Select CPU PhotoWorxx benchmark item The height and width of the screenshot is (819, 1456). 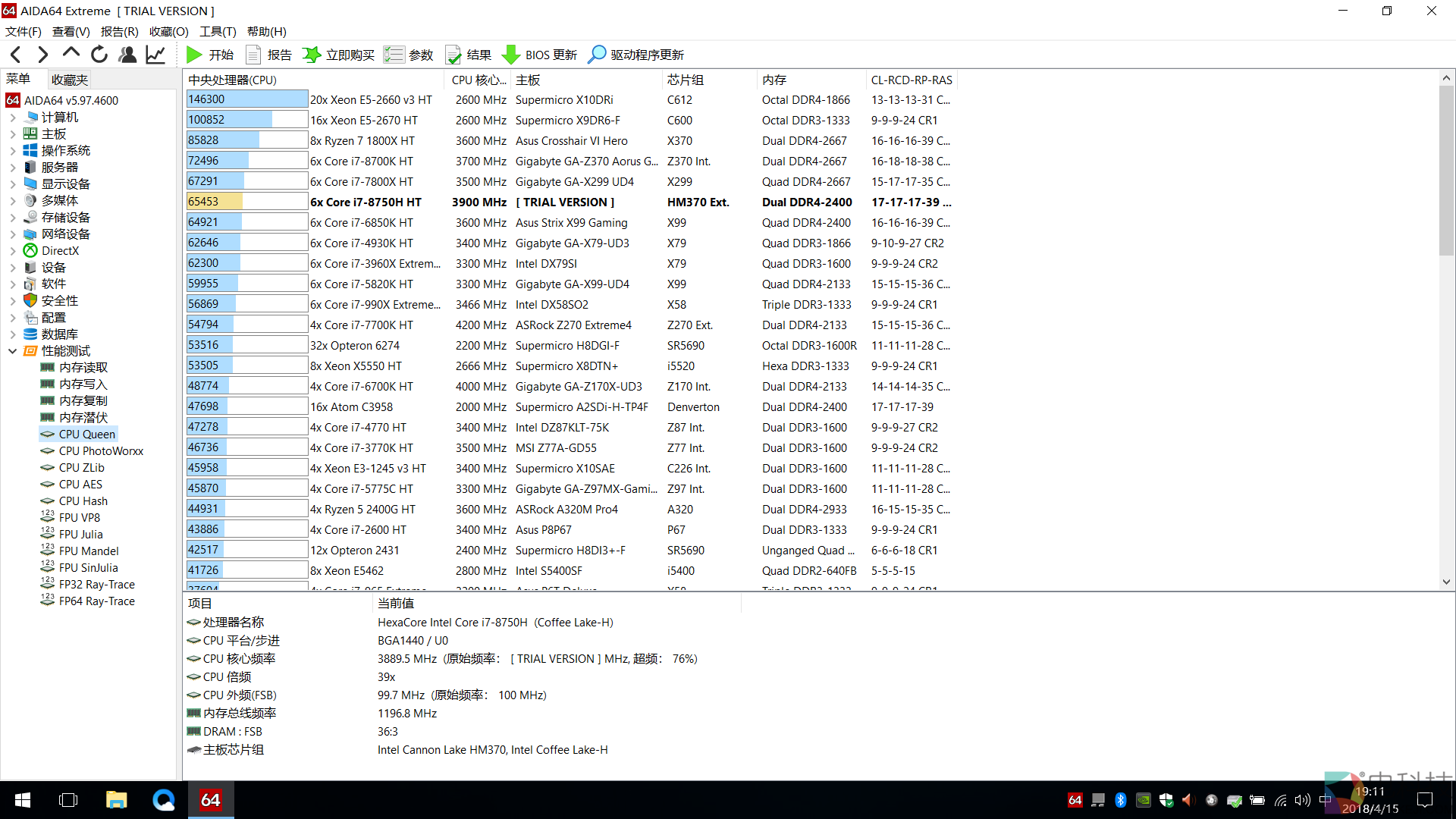pos(101,451)
